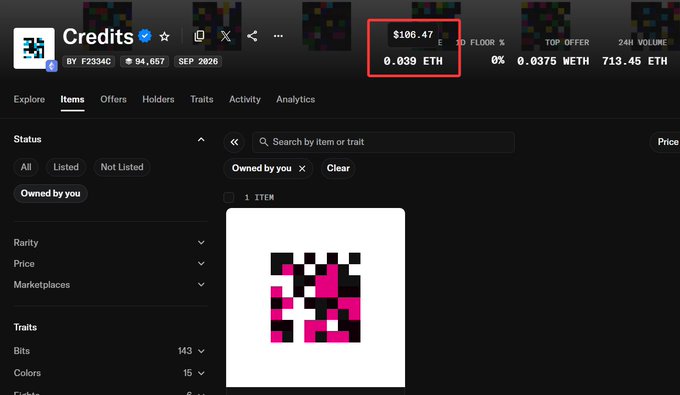The image size is (680, 395).
Task: Select the All status filter
Action: (26, 167)
